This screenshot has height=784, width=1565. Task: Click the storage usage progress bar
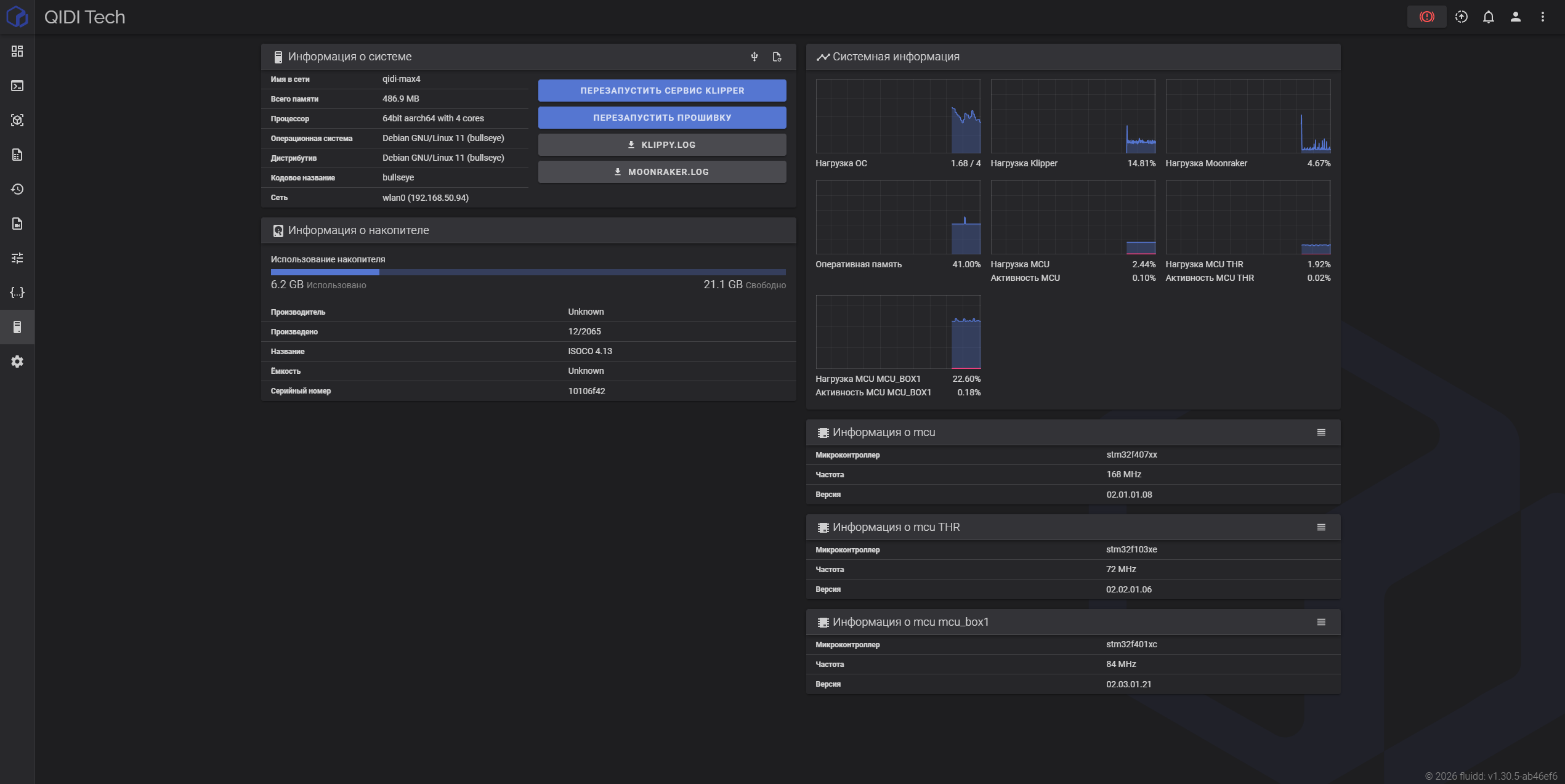click(528, 272)
